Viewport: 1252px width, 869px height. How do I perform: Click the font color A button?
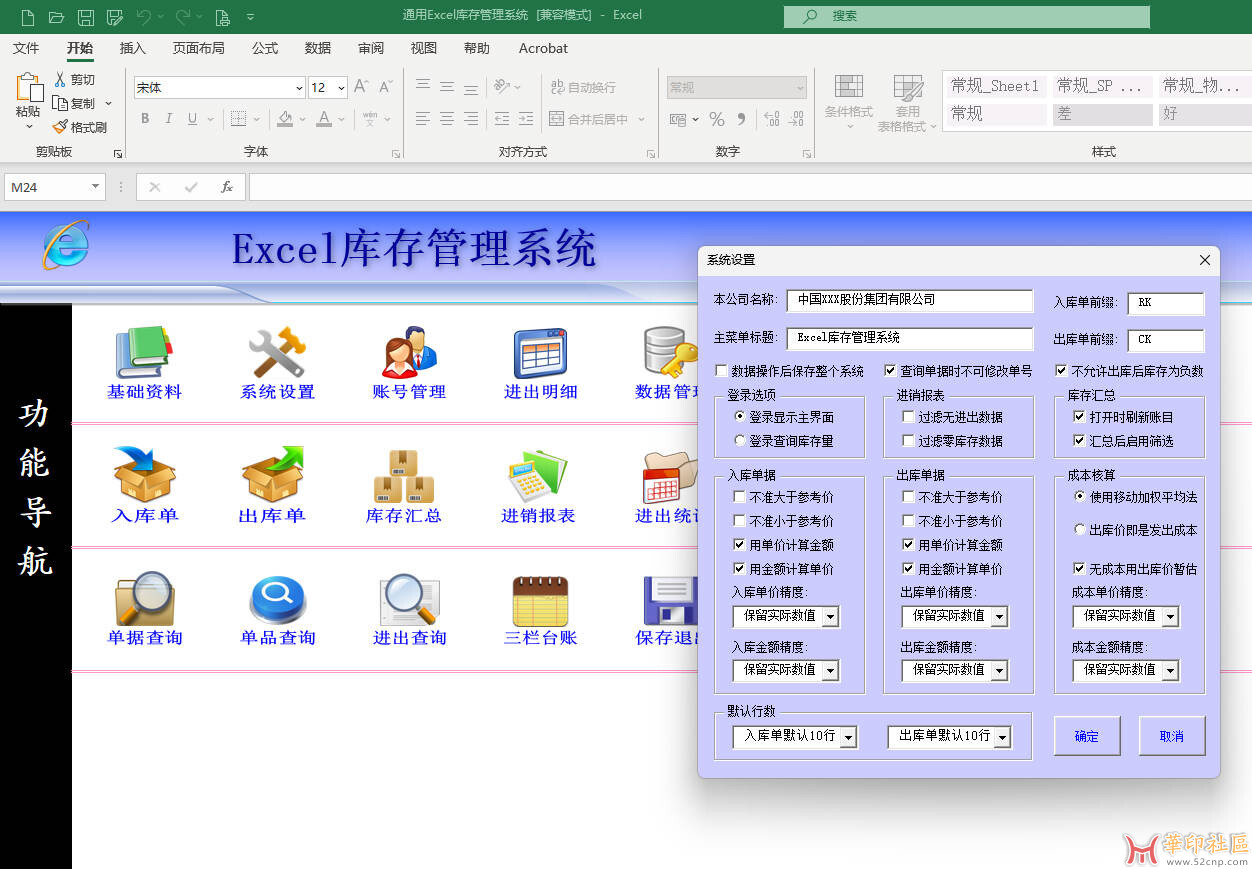coord(324,119)
